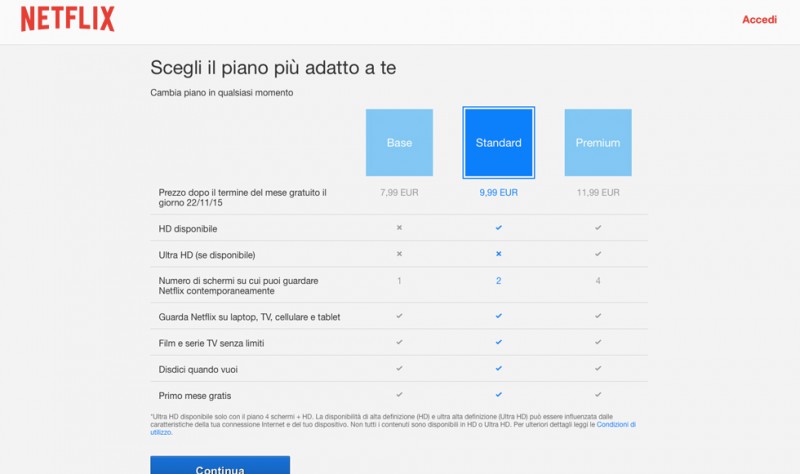Click the 11,99 EUR Premium price
The width and height of the screenshot is (800, 474).
598,192
